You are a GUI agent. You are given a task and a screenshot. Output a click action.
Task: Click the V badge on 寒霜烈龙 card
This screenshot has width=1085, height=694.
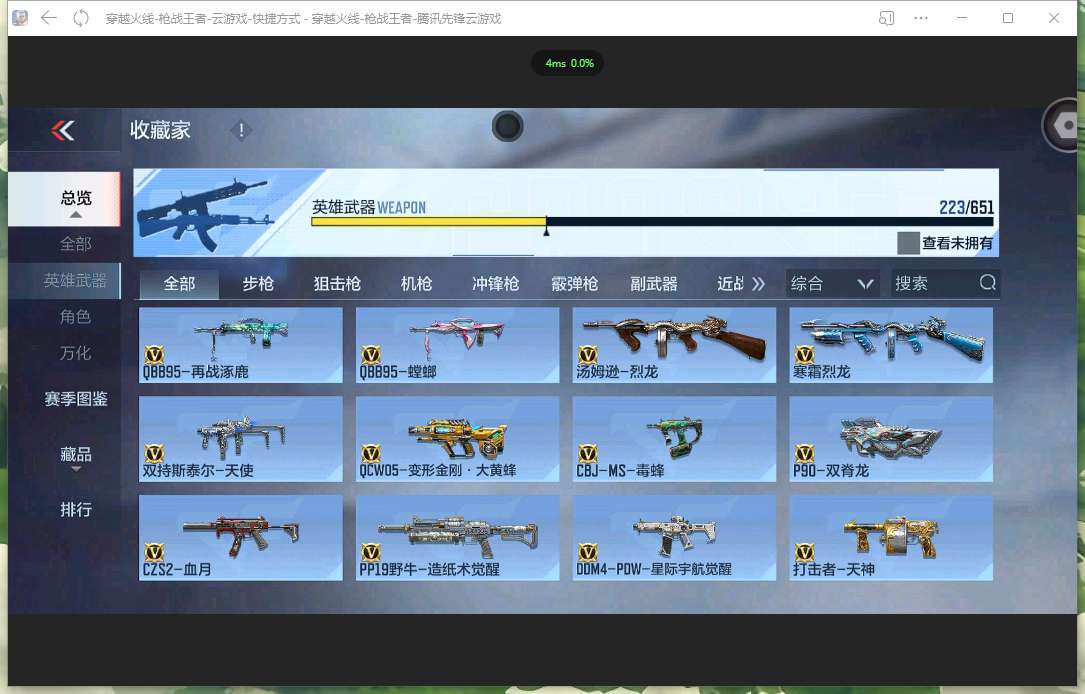coord(804,355)
